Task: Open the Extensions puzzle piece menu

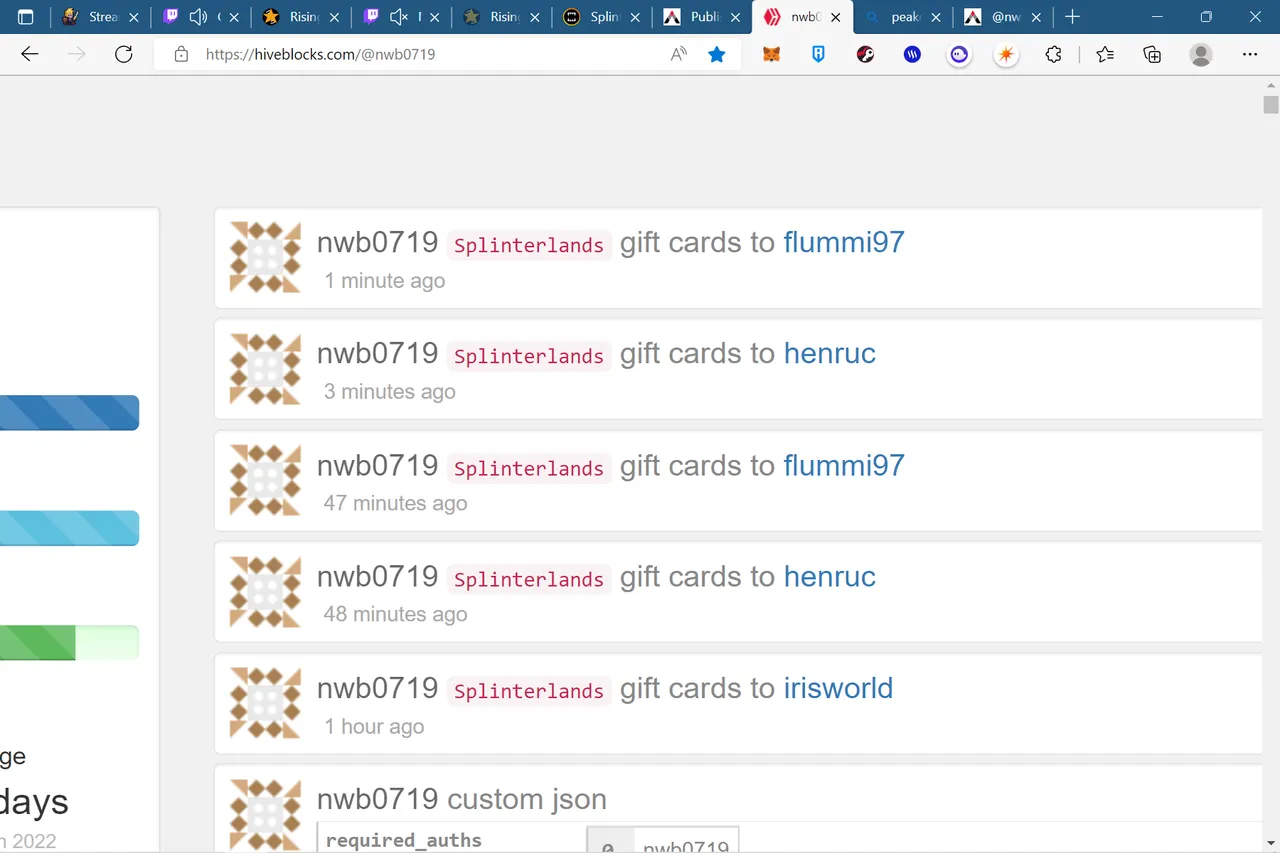Action: (1053, 55)
